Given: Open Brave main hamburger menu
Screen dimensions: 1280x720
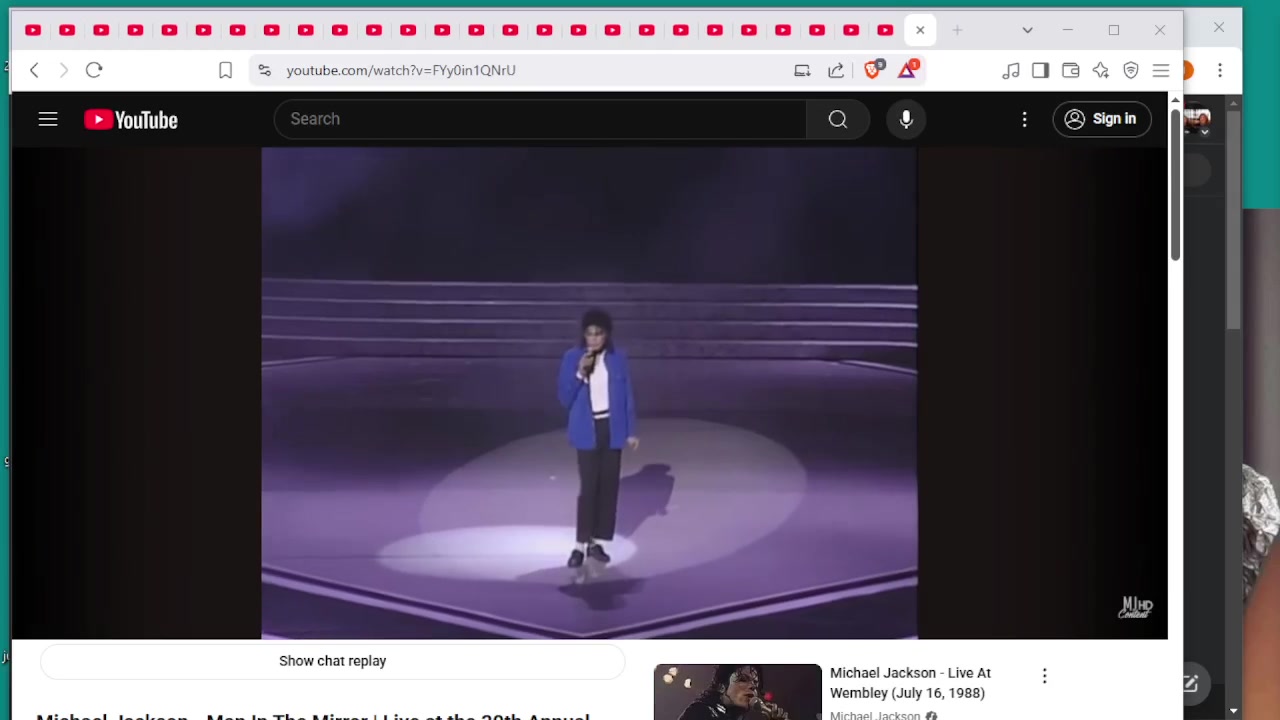Looking at the screenshot, I should click(1161, 70).
